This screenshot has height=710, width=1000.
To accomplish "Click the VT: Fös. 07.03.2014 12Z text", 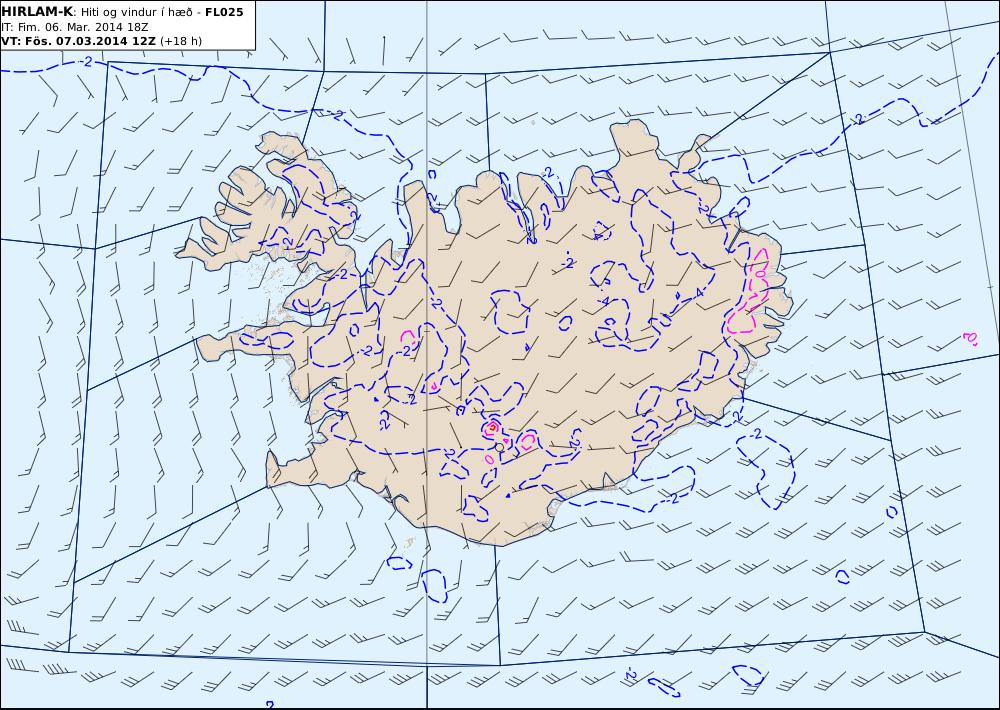I will [x=78, y=41].
